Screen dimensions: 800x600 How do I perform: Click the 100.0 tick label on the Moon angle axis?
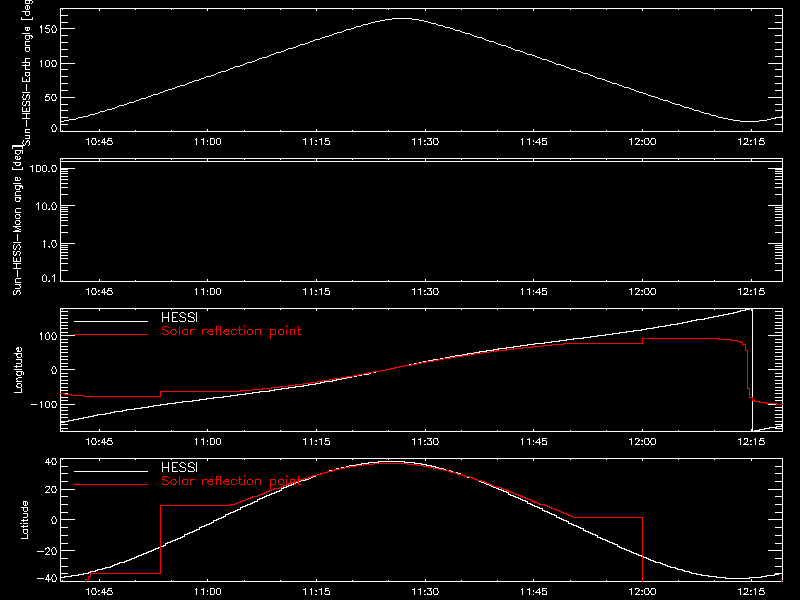pyautogui.click(x=43, y=168)
